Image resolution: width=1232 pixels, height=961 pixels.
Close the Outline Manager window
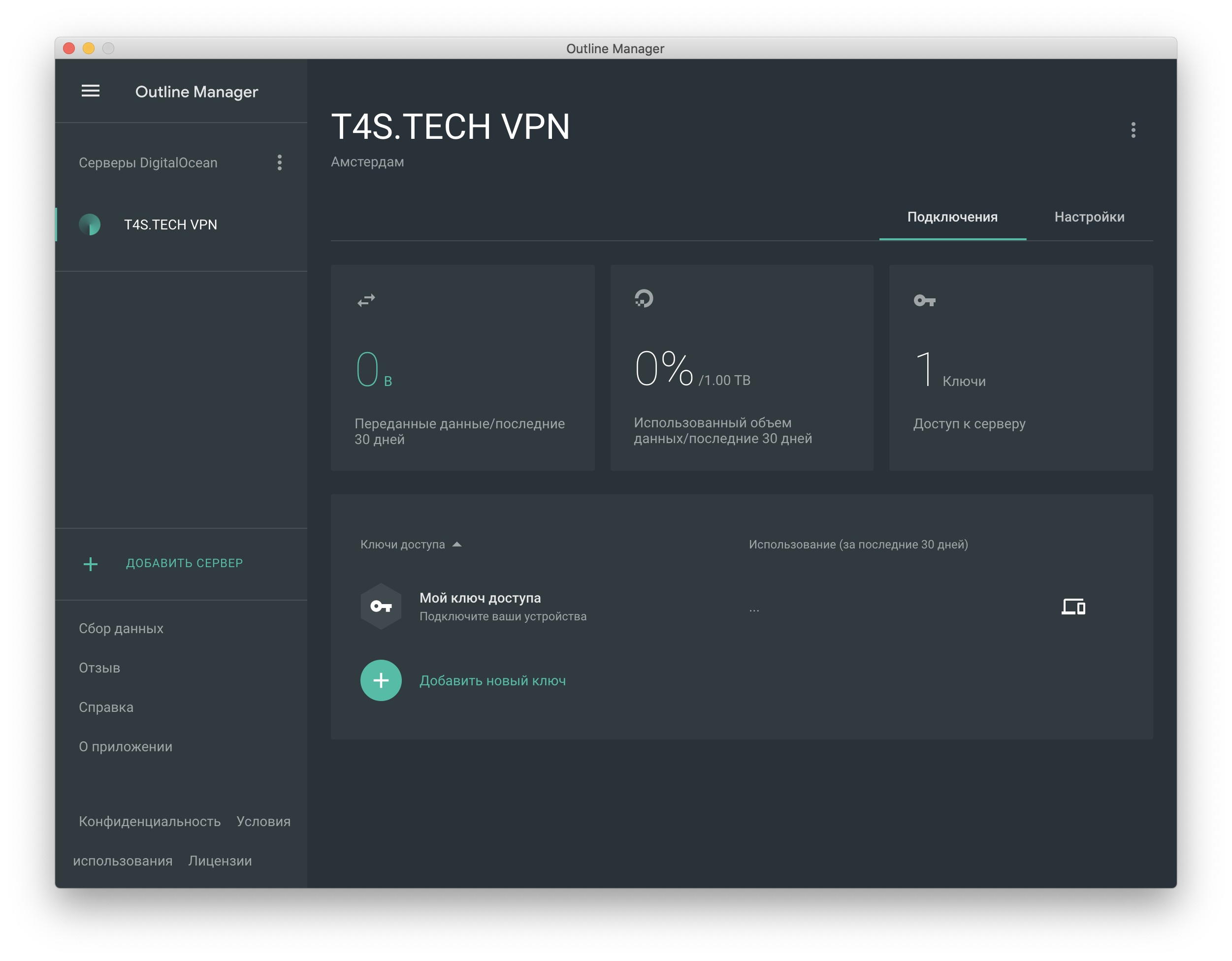pos(69,48)
